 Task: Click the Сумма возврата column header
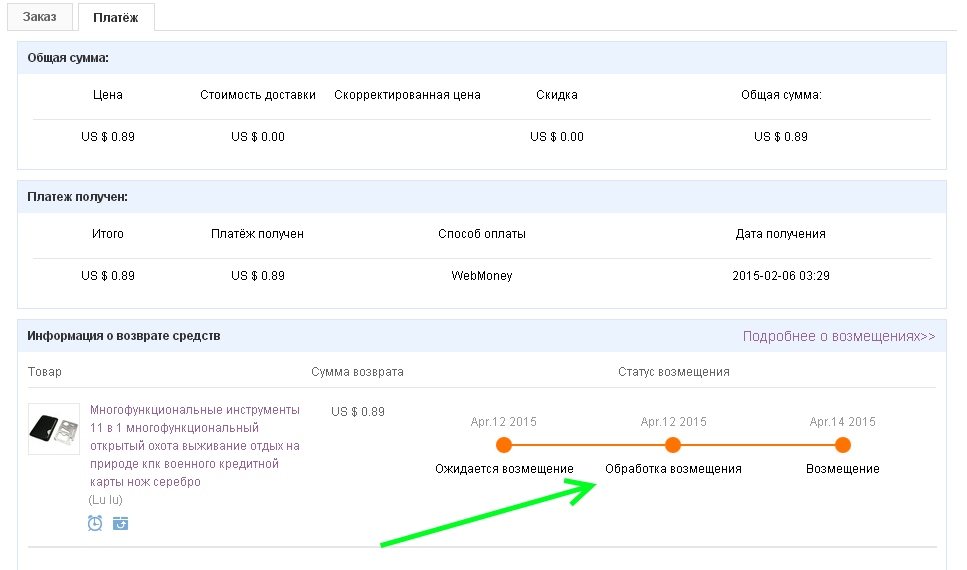pos(357,372)
